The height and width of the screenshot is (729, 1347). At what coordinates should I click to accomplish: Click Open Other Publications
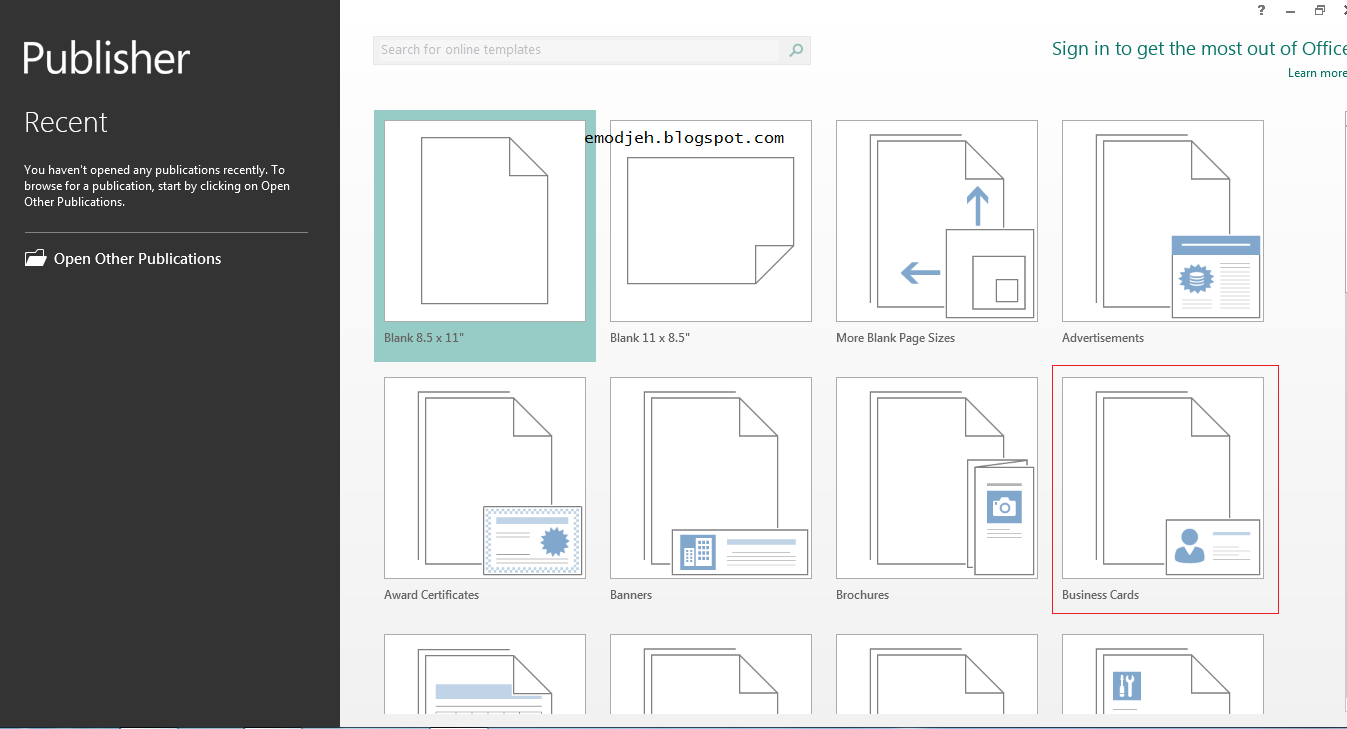click(137, 259)
